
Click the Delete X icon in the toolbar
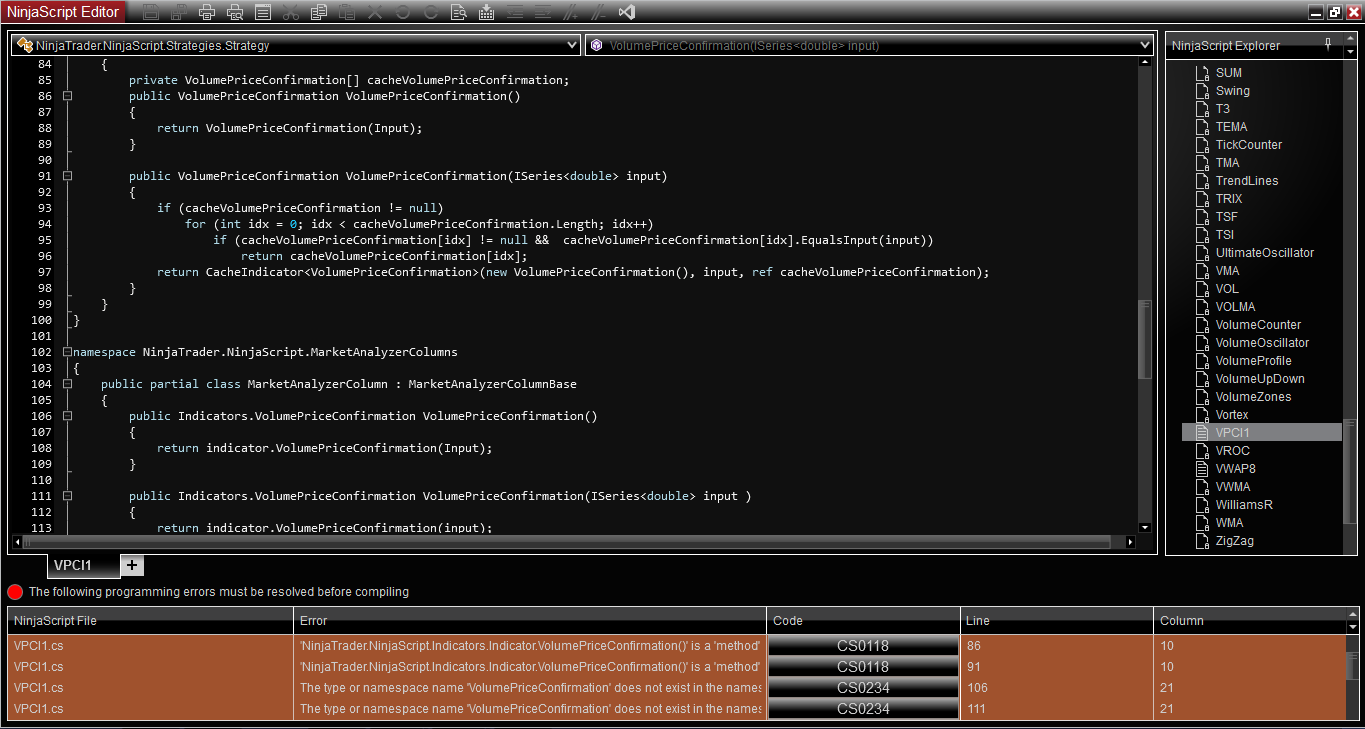(x=375, y=13)
